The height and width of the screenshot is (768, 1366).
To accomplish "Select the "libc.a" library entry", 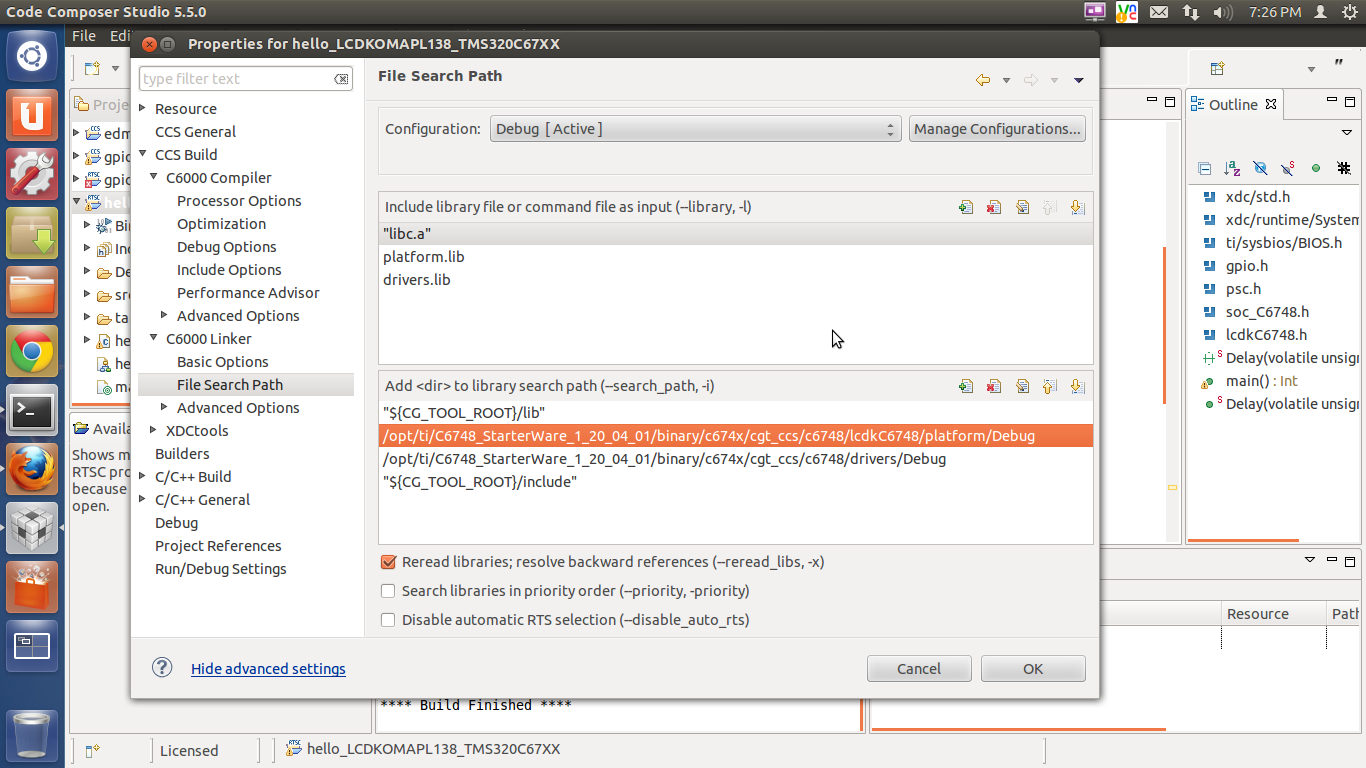I will tap(736, 233).
